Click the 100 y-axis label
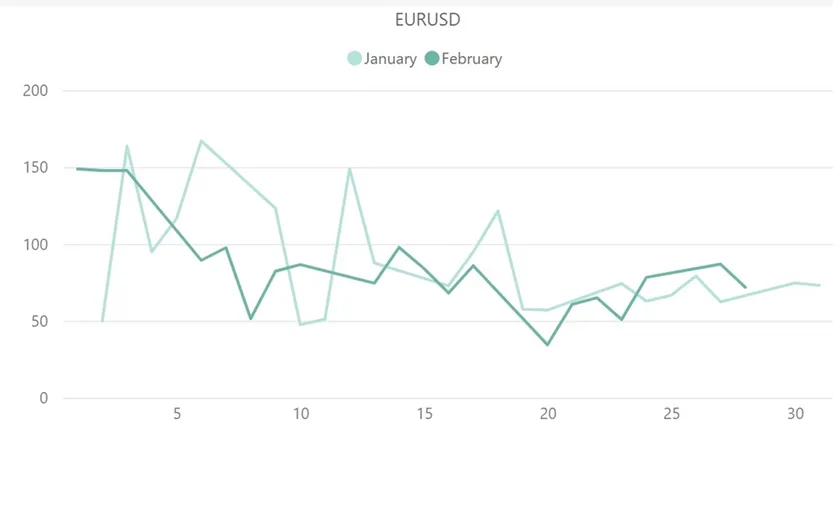The width and height of the screenshot is (840, 505). pos(35,245)
